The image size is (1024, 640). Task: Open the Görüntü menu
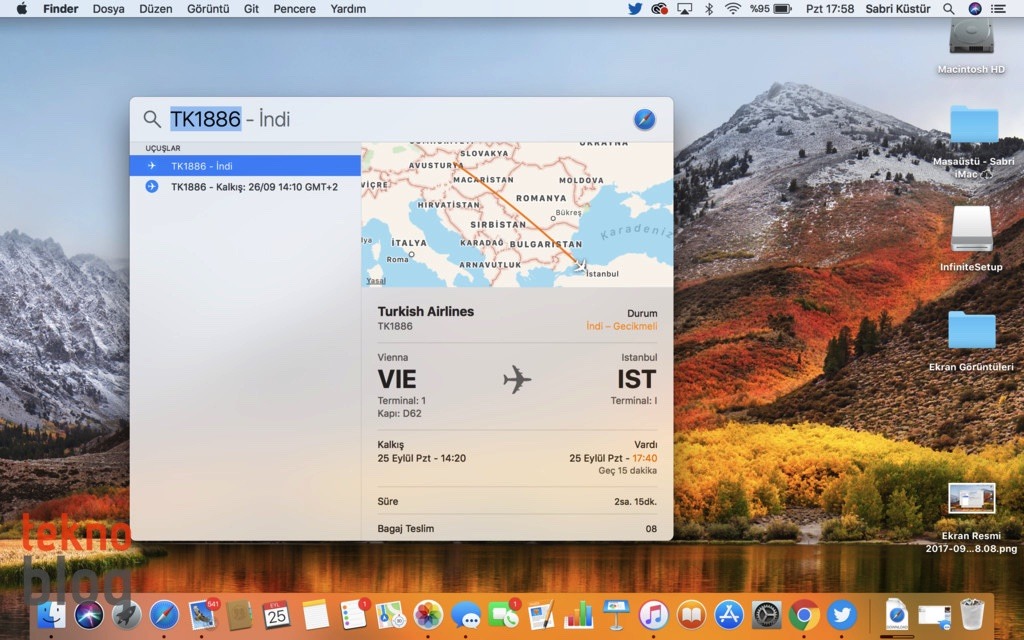point(208,8)
